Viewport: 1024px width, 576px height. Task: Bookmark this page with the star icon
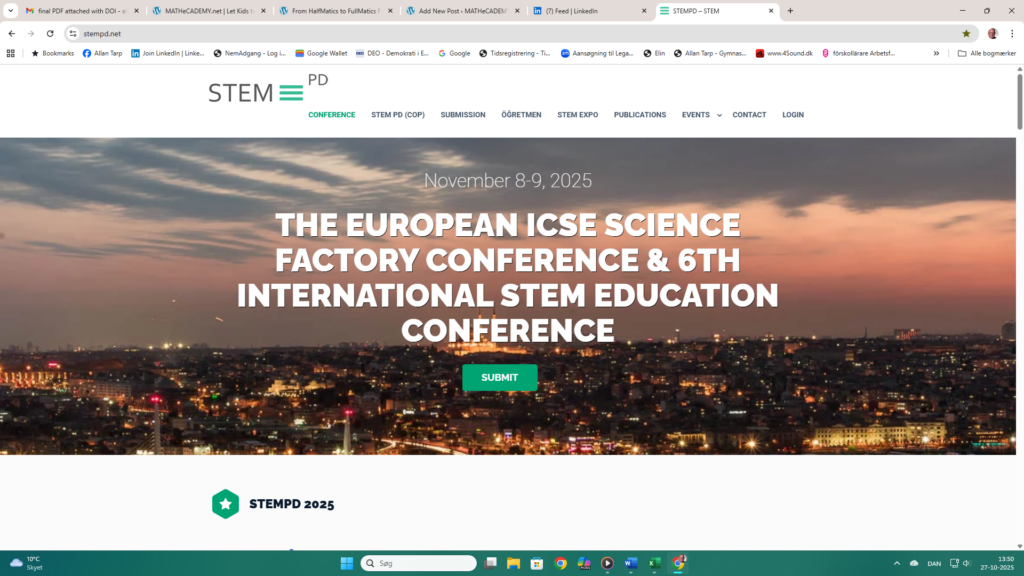pyautogui.click(x=966, y=33)
